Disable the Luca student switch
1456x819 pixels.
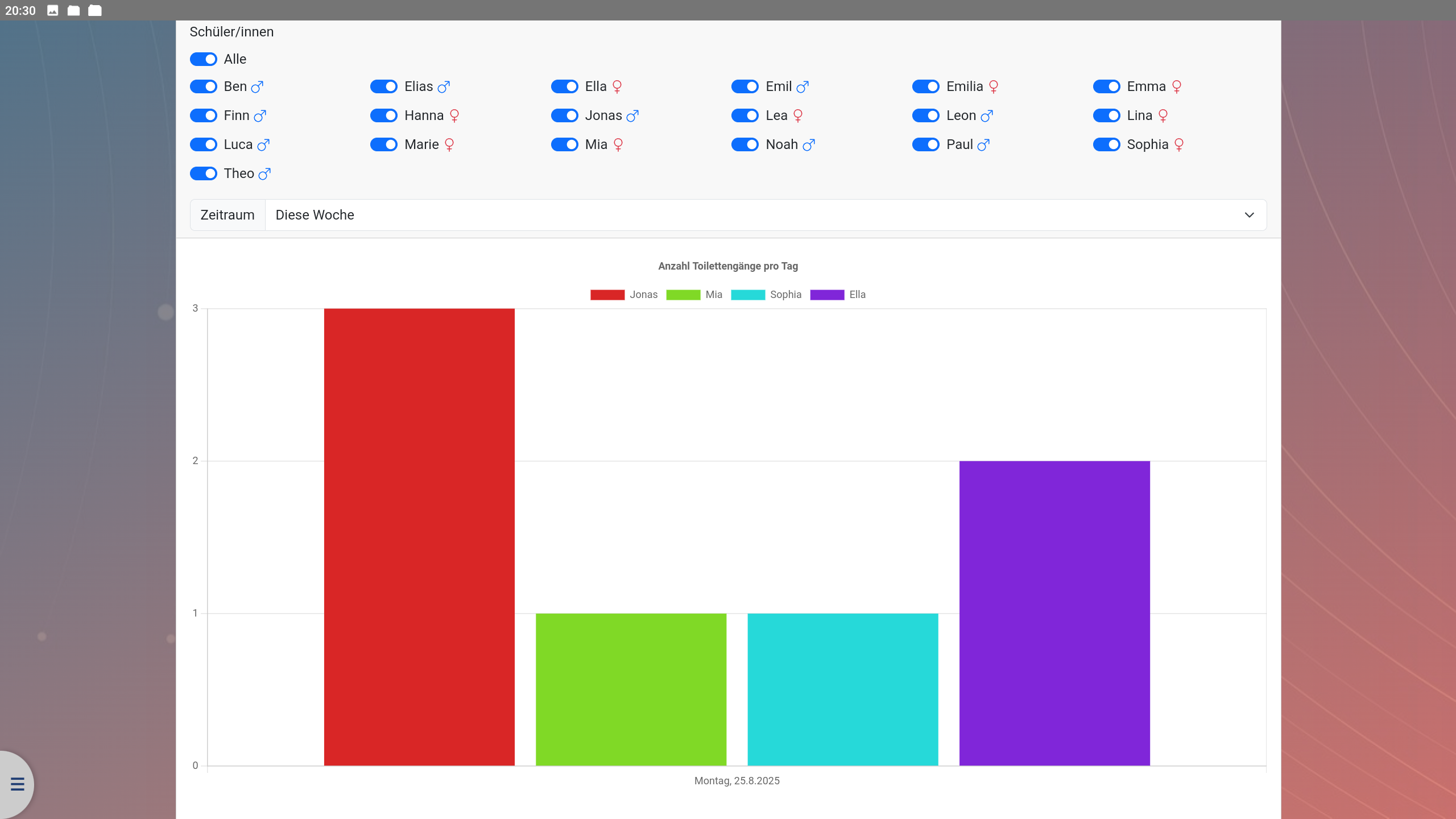[203, 144]
